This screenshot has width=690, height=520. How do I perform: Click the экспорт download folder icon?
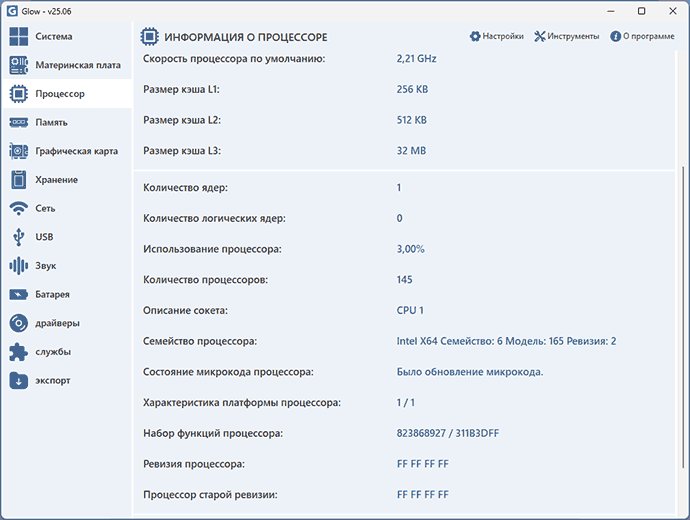coord(18,381)
